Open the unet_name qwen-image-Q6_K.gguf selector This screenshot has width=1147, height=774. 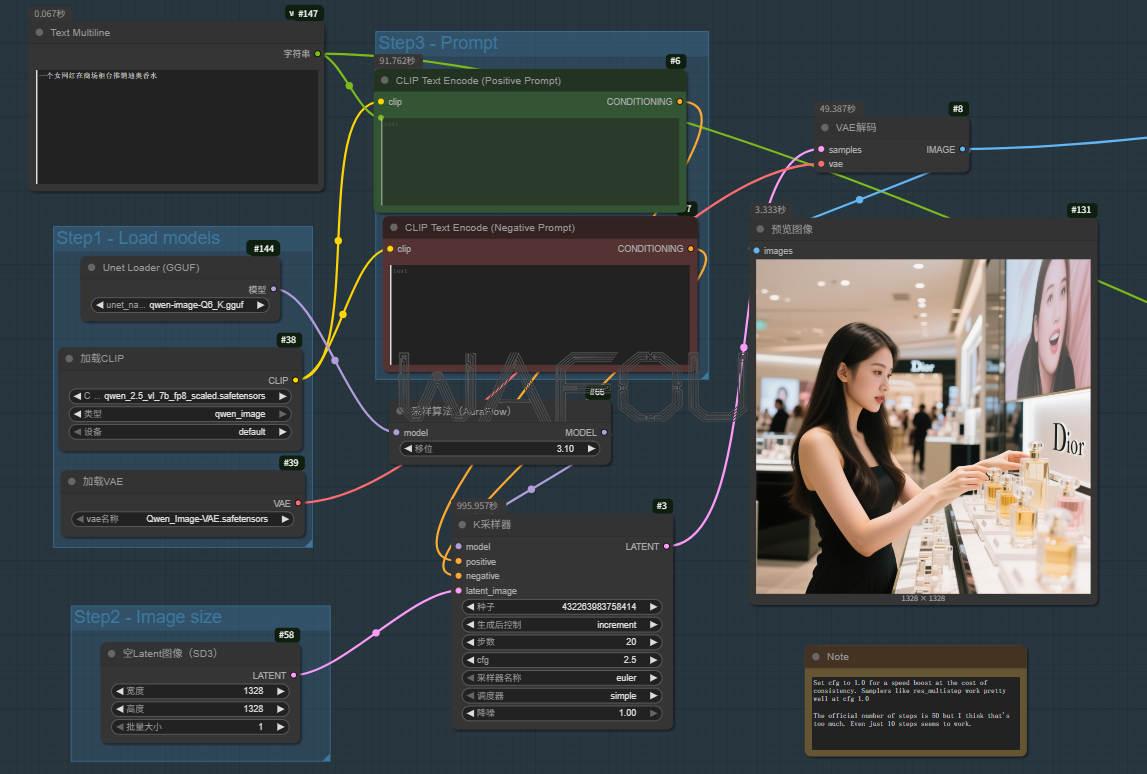coord(179,305)
